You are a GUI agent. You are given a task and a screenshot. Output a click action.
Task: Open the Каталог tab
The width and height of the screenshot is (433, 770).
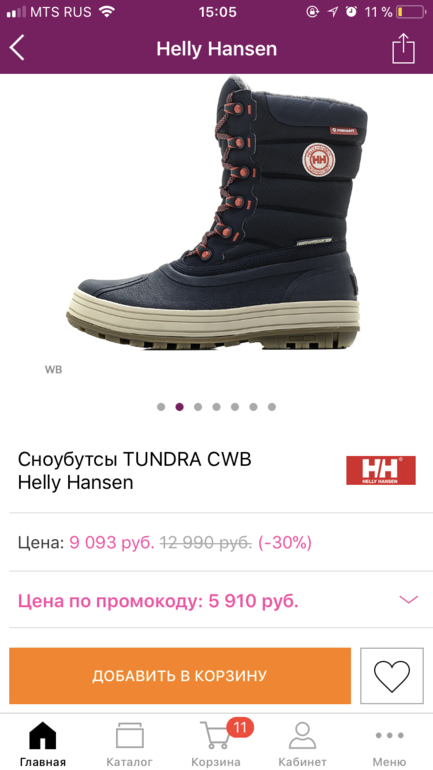click(x=130, y=743)
